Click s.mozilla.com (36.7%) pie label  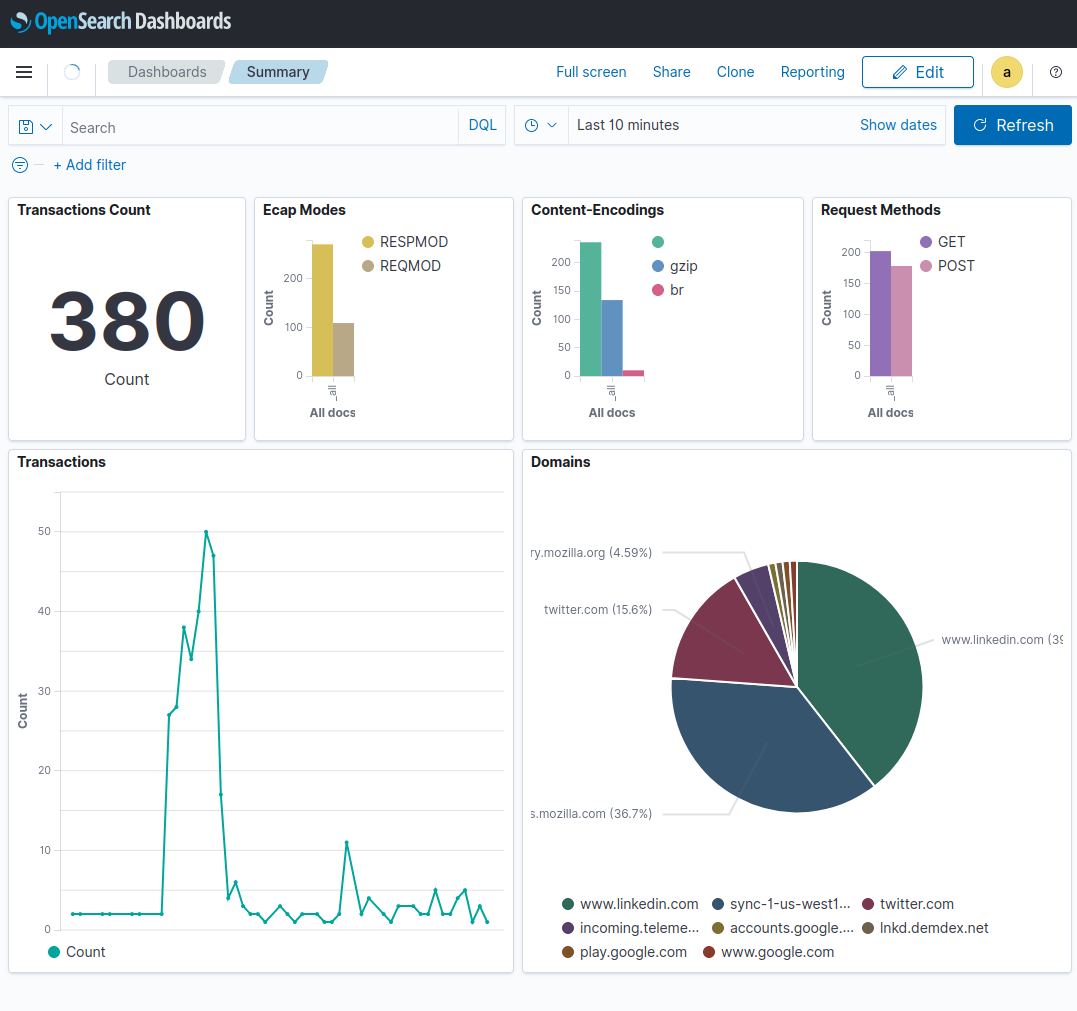(591, 813)
